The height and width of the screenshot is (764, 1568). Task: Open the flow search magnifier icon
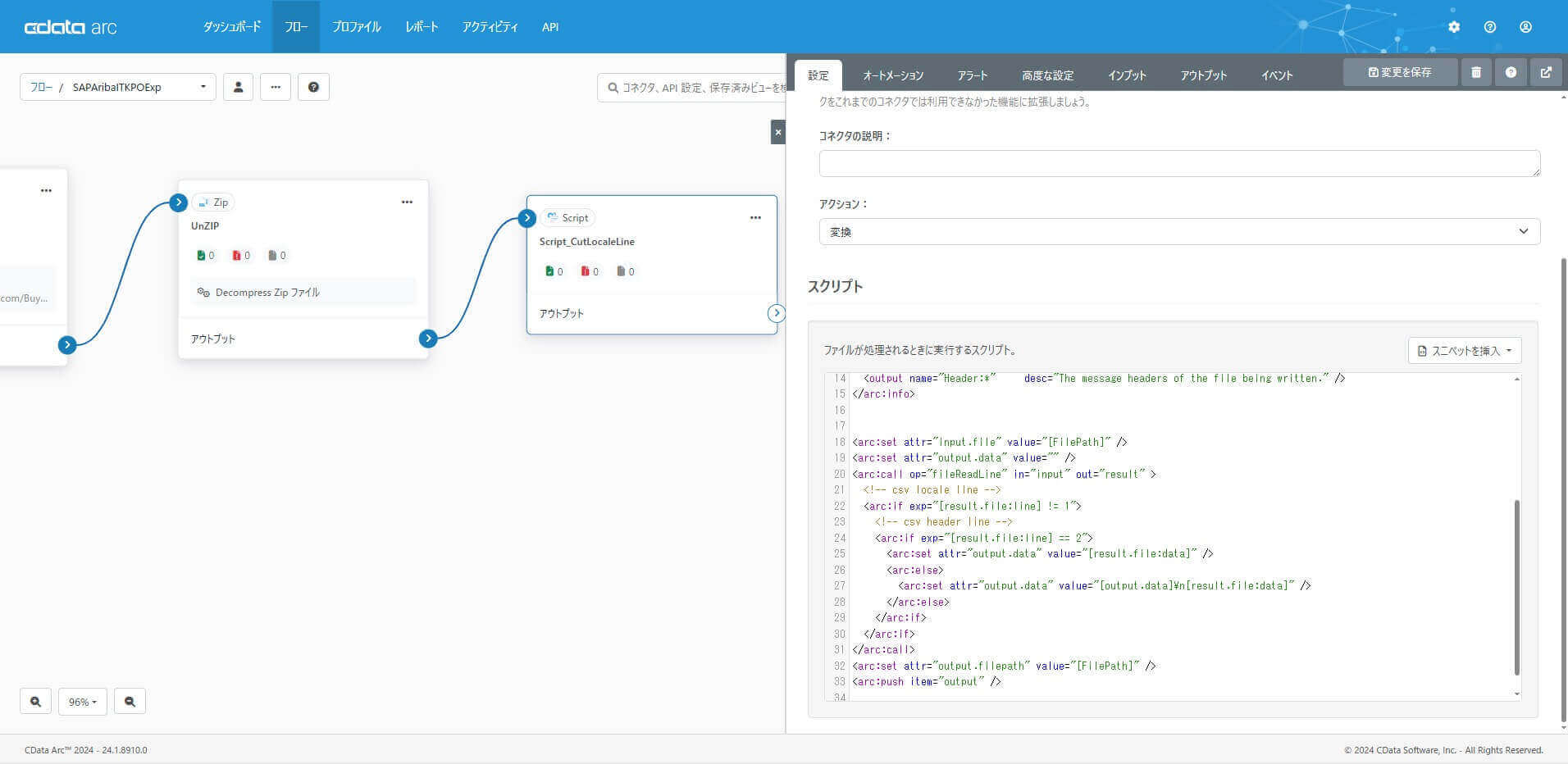click(x=613, y=87)
